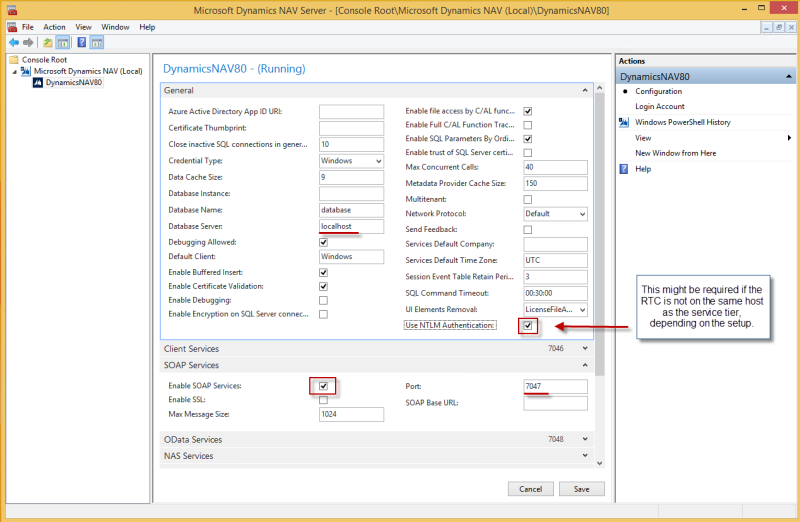Open the Window menu
This screenshot has width=800, height=522.
[x=115, y=27]
